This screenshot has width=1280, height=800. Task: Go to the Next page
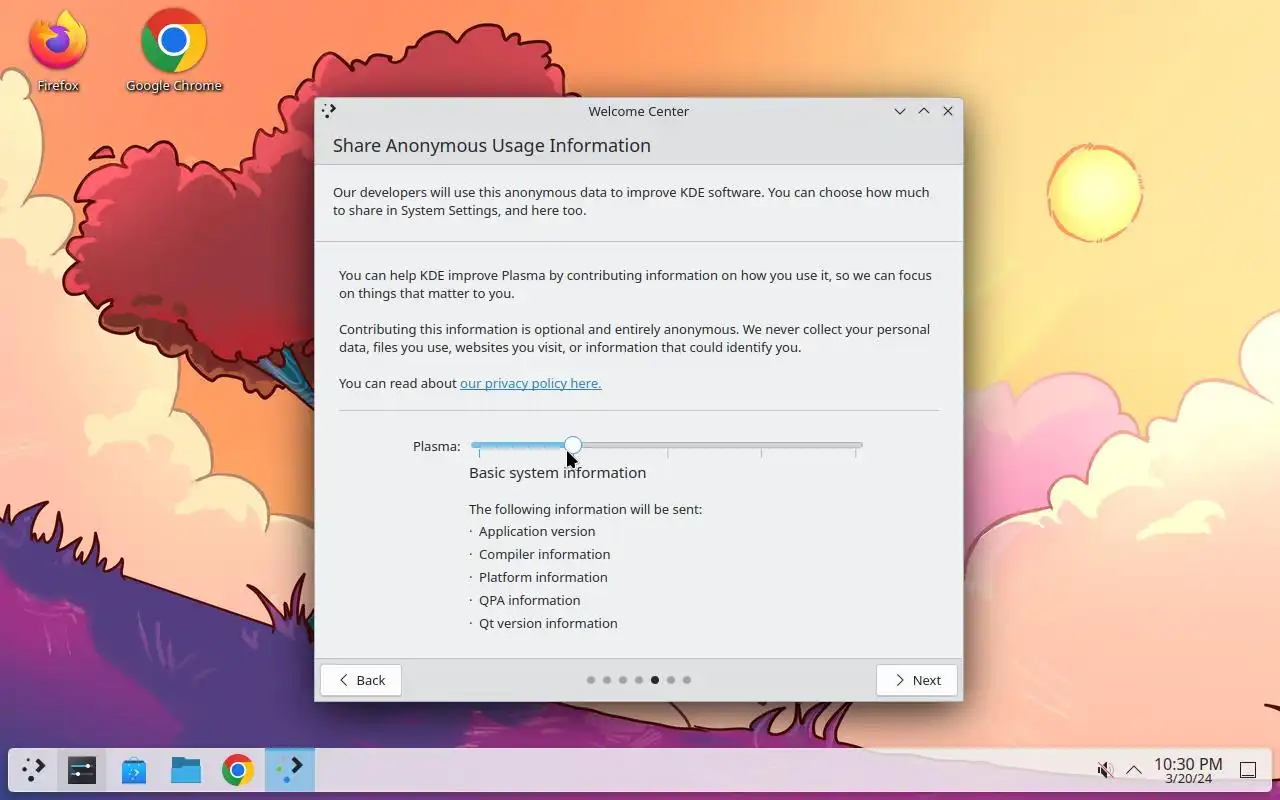tap(916, 680)
